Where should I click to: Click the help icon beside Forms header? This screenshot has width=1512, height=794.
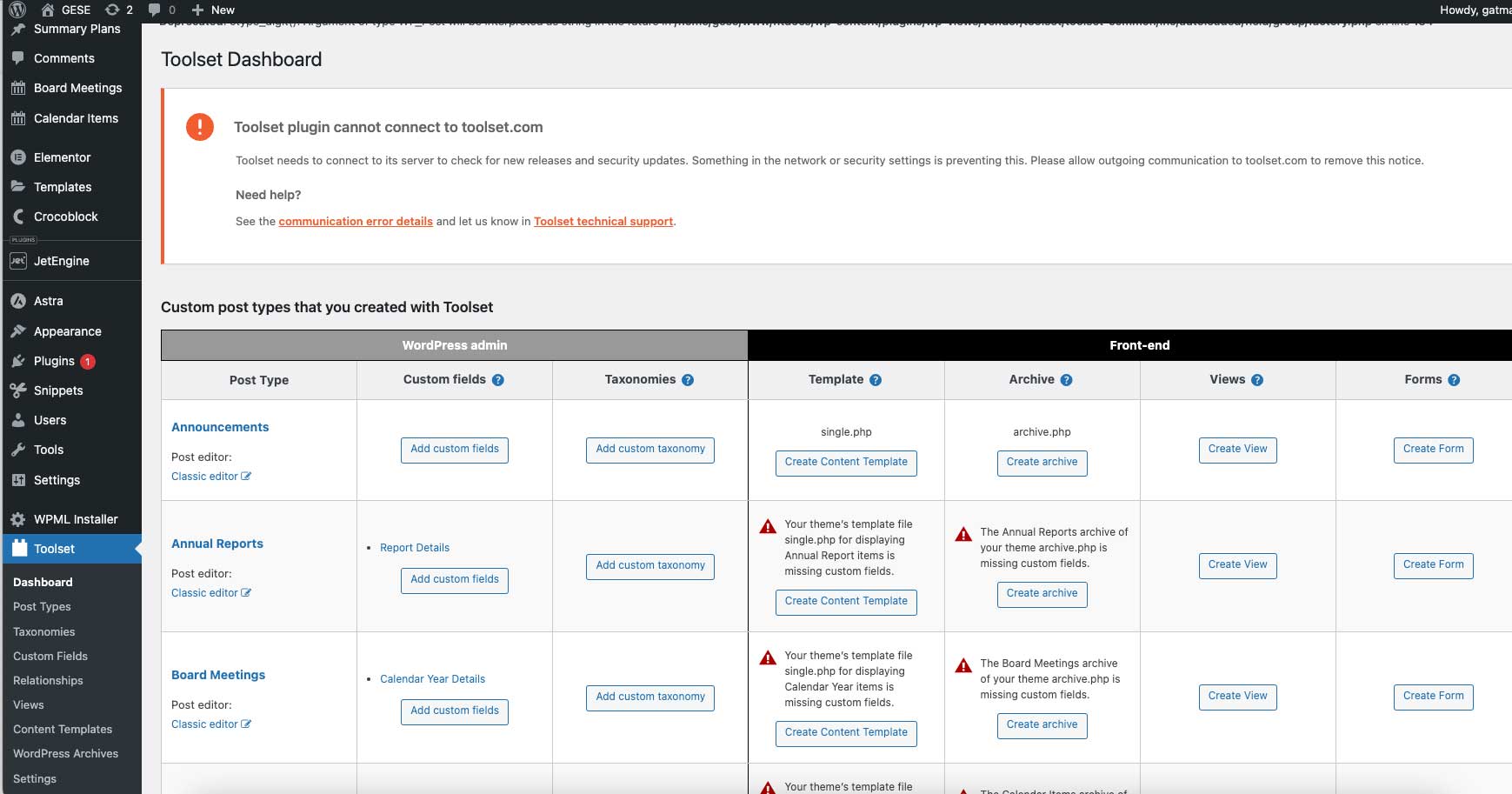1454,380
